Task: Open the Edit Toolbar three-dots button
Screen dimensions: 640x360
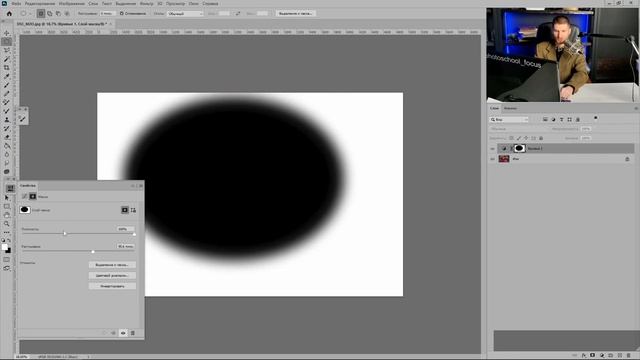Action: 7,232
